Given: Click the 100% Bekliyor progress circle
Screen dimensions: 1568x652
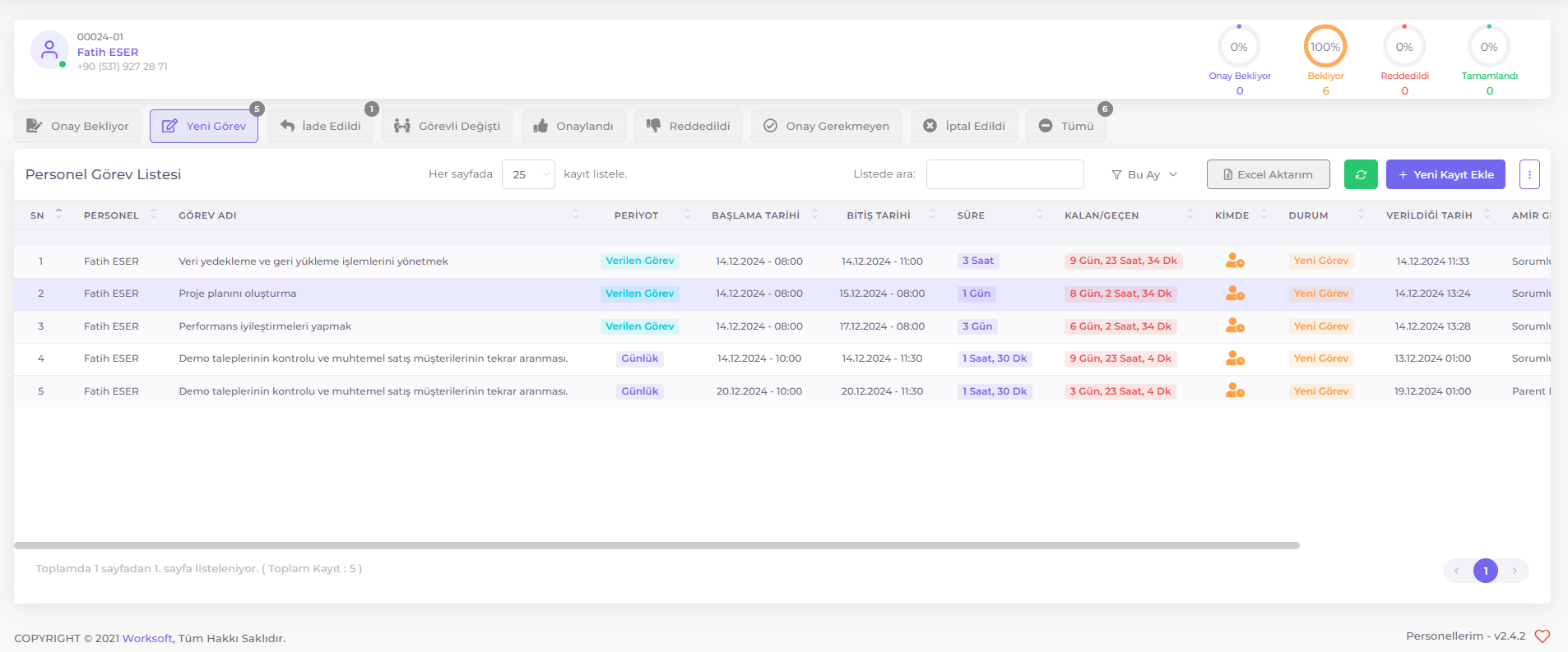Looking at the screenshot, I should (1325, 47).
